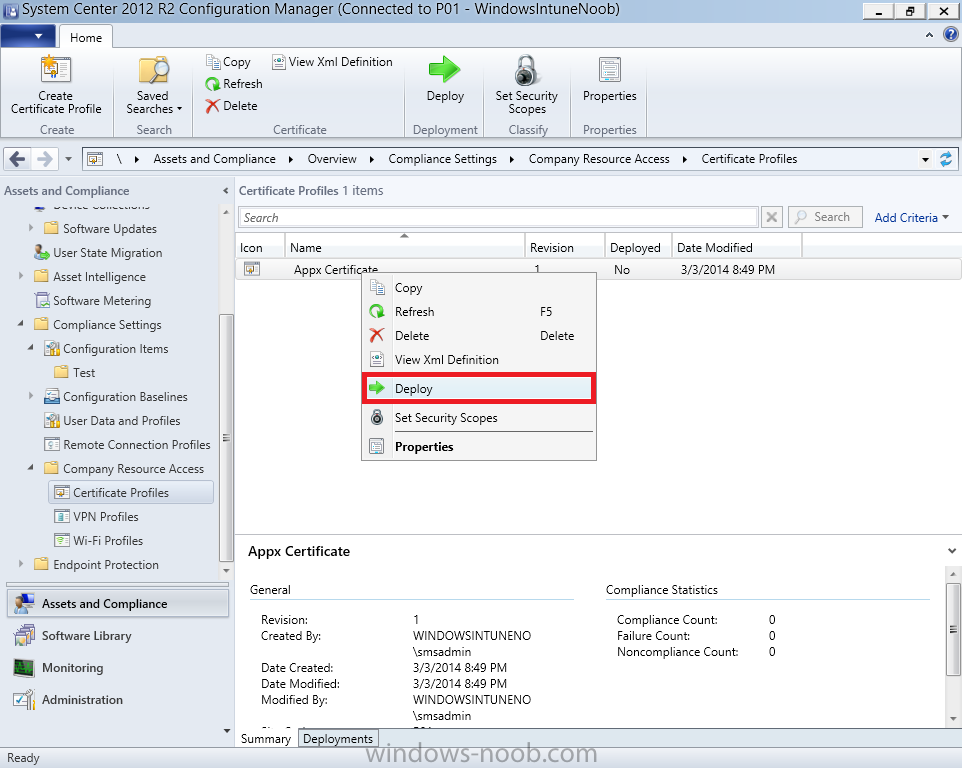
Task: Select the Home ribbon tab
Action: click(86, 37)
